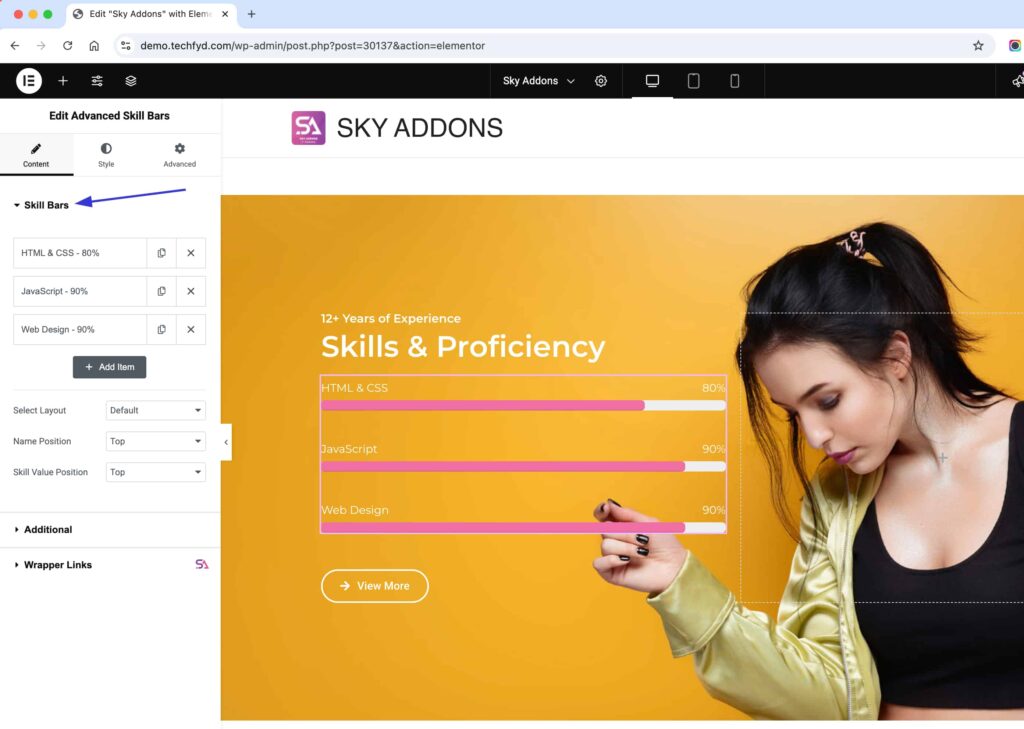Click the Sky Addons site logo
The image size is (1024, 729).
point(308,128)
